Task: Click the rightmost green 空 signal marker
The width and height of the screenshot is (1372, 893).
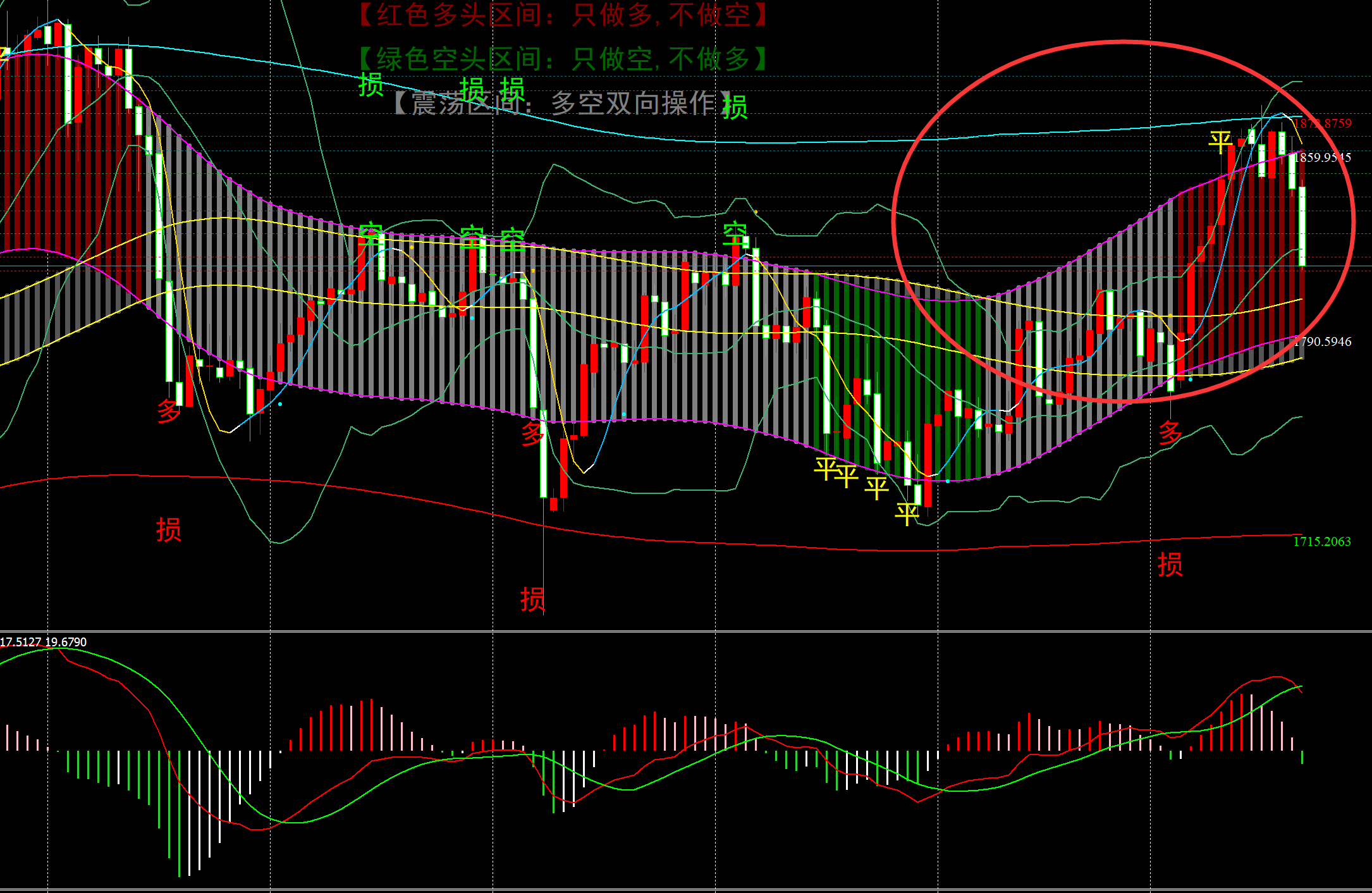Action: coord(735,233)
